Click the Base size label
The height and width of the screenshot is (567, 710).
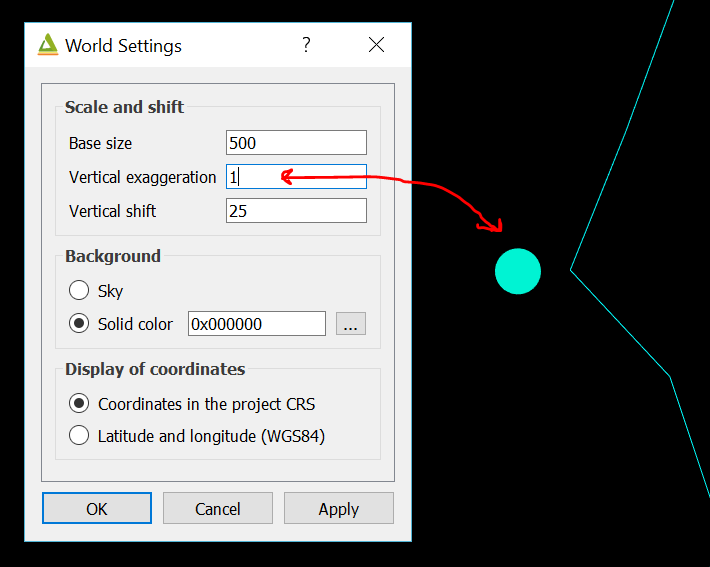(x=101, y=144)
